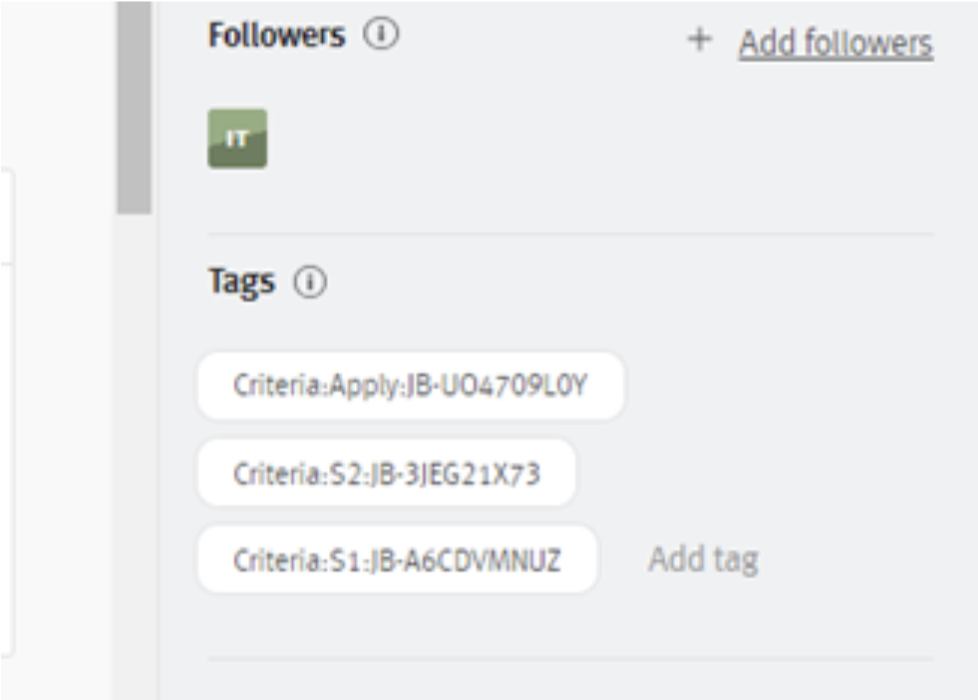
Task: Click the gray vertical scrollbar thumb
Action: [x=133, y=107]
